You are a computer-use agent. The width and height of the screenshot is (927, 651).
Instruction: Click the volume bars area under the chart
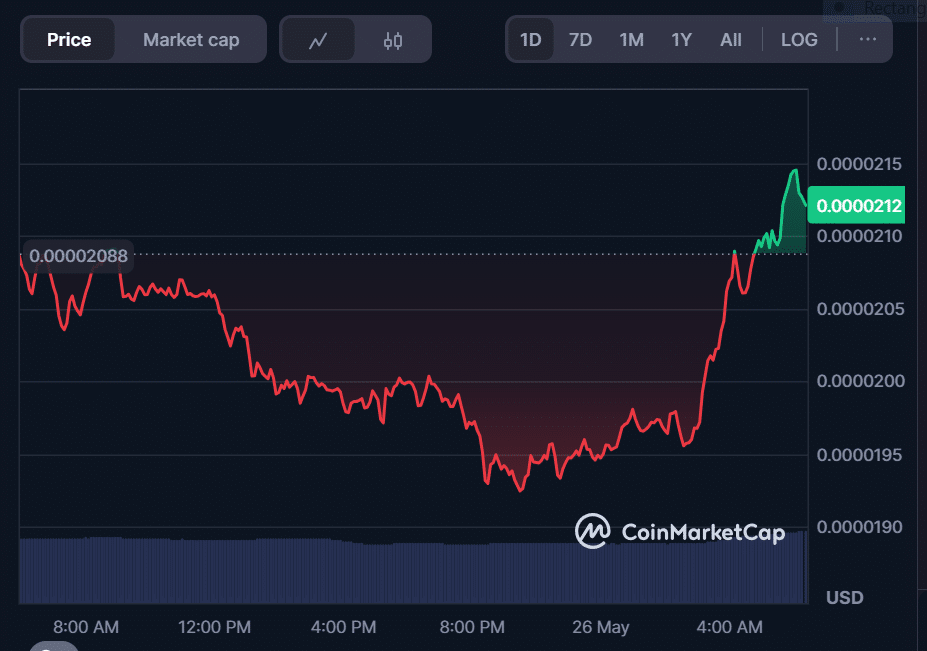[x=413, y=571]
